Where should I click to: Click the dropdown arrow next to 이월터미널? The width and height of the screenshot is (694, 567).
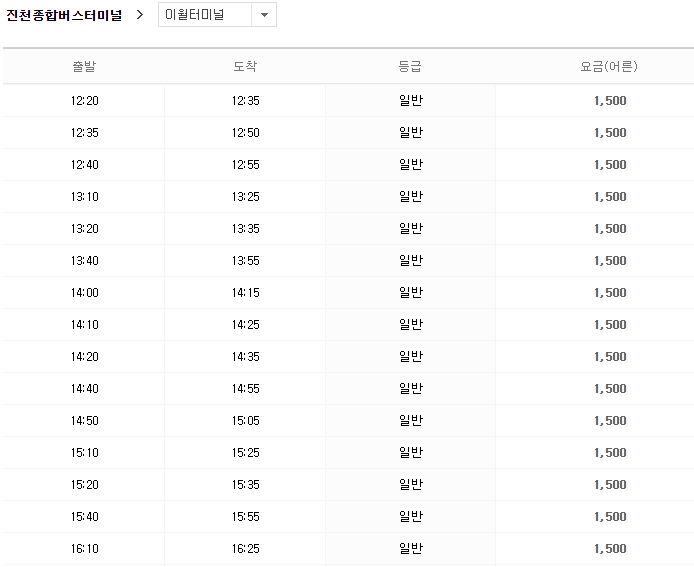click(x=264, y=15)
